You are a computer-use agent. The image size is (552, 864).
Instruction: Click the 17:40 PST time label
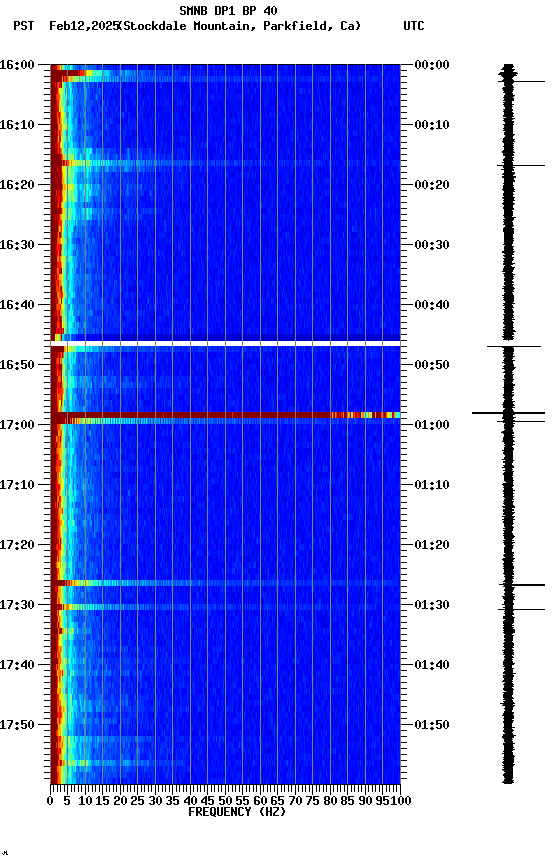point(17,666)
